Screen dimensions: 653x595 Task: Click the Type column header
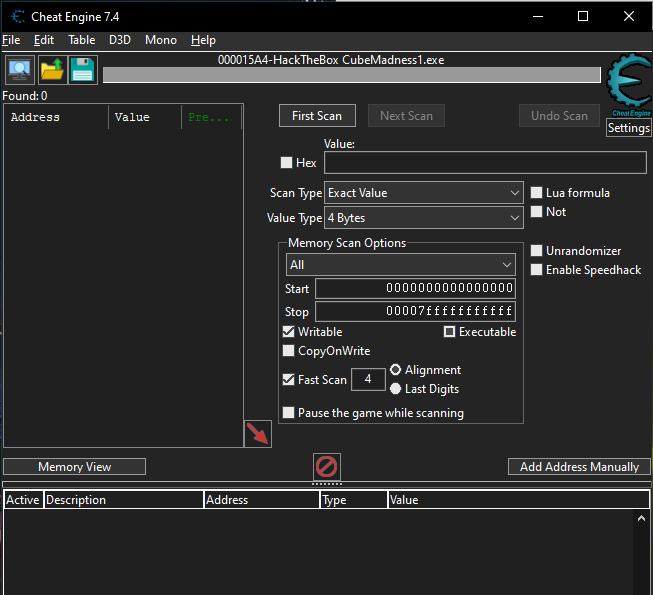point(354,500)
